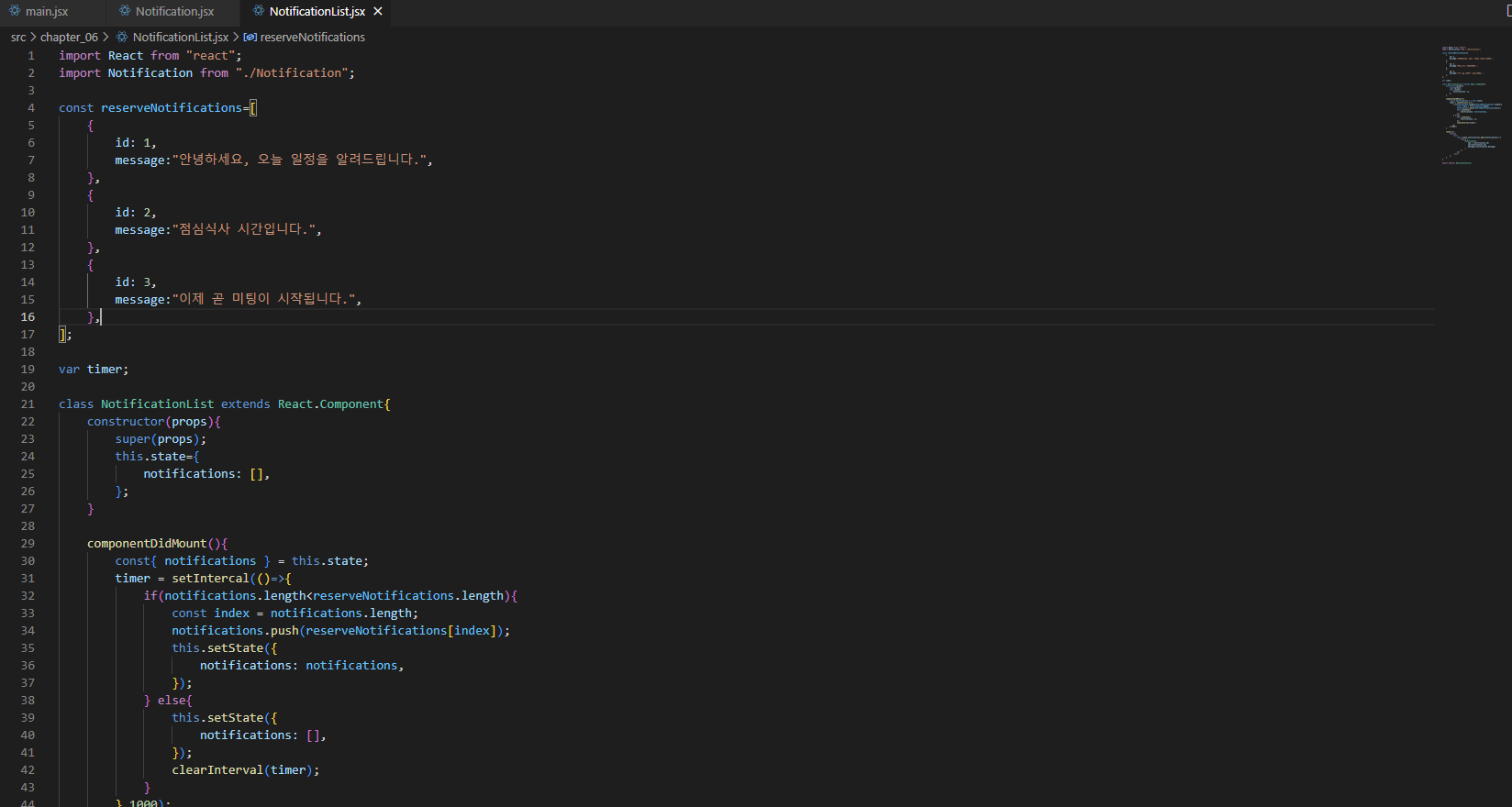
Task: Click the message string on line 11
Action: pos(243,230)
